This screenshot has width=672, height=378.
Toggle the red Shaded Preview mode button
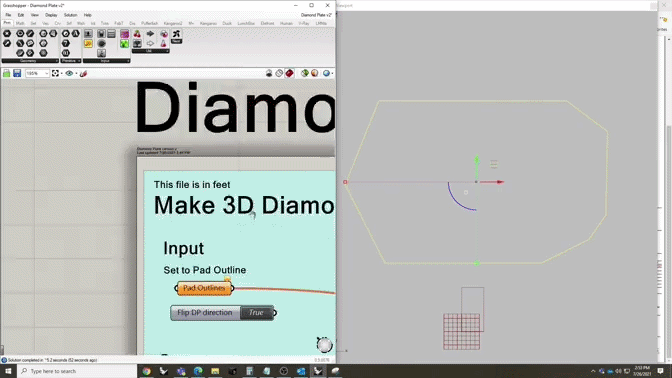[x=289, y=73]
